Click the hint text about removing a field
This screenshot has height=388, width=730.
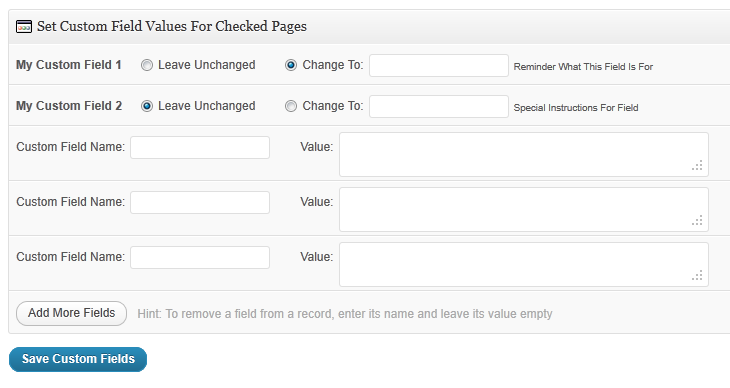tap(345, 314)
